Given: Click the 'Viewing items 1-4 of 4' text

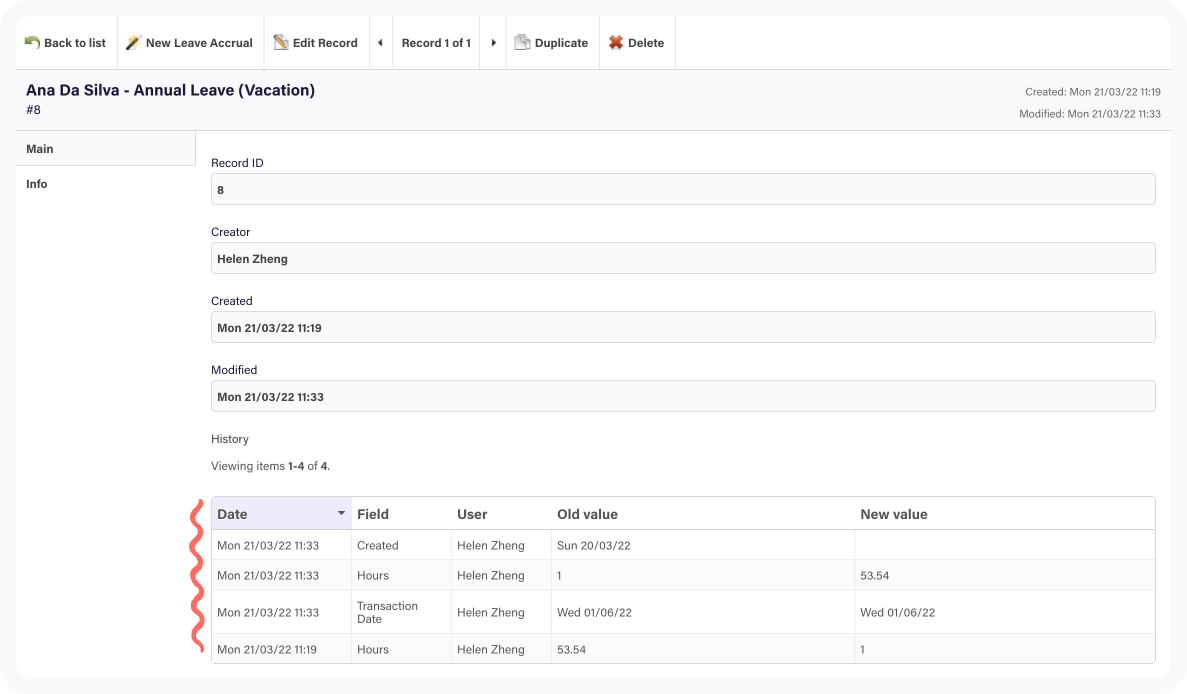Looking at the screenshot, I should [x=270, y=466].
